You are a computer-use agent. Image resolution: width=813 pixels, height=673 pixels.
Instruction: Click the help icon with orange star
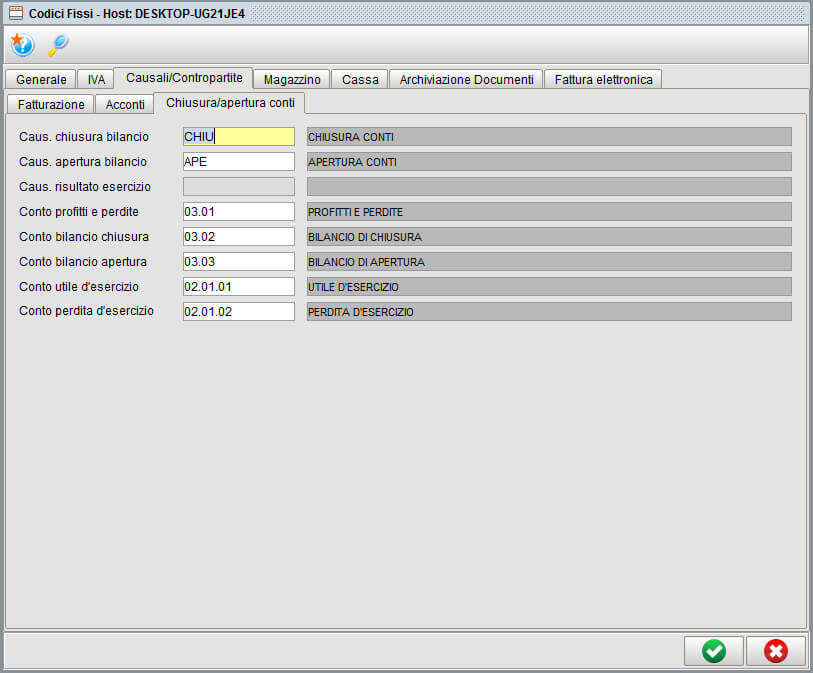22,45
